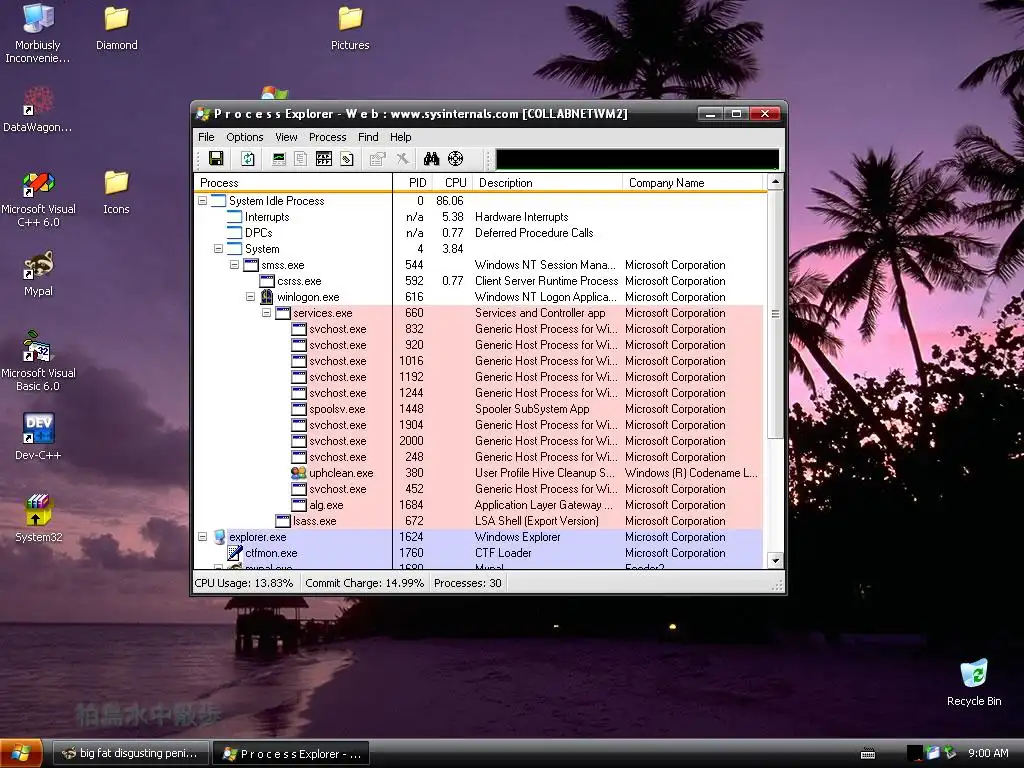Click the grayed Properties toolbar icon
The height and width of the screenshot is (768, 1024).
[x=377, y=159]
